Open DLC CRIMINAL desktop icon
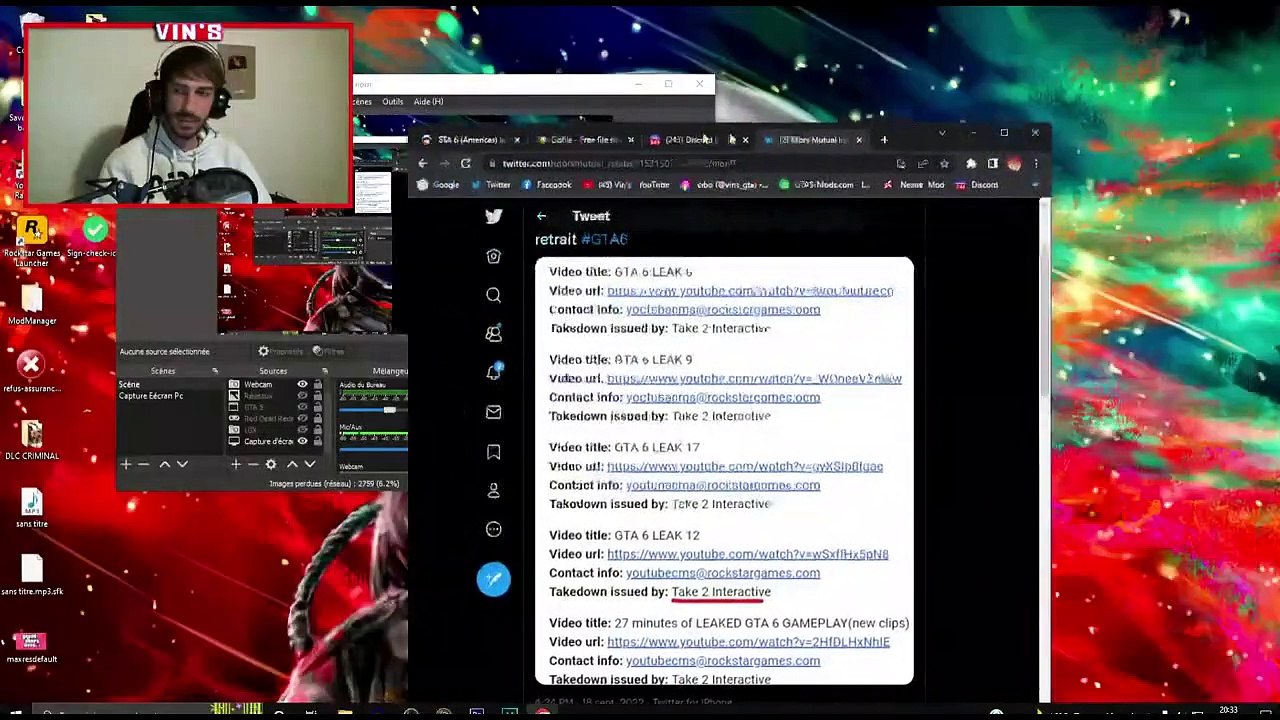 pos(32,440)
